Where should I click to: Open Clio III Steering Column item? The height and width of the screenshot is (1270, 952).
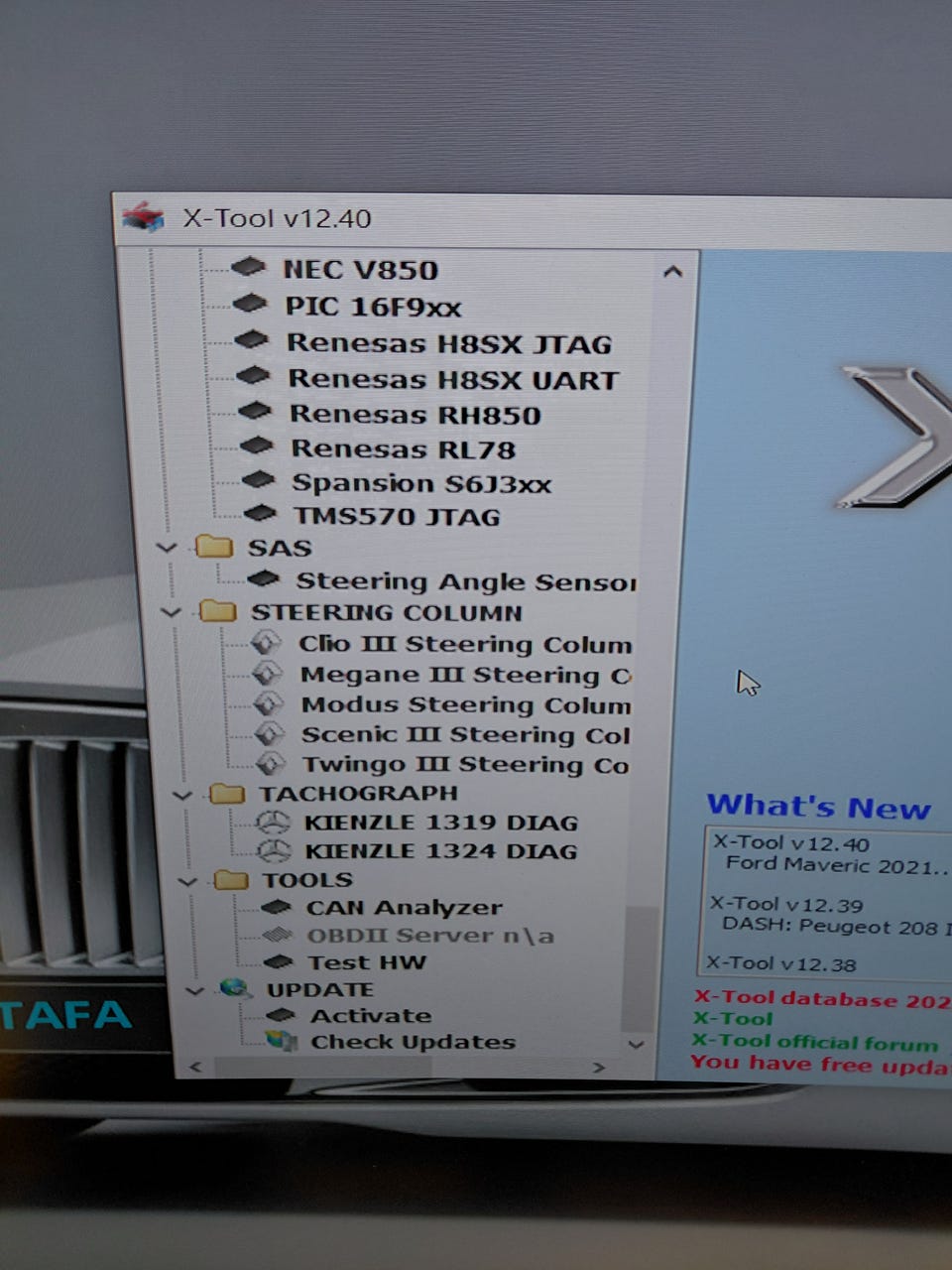(465, 644)
